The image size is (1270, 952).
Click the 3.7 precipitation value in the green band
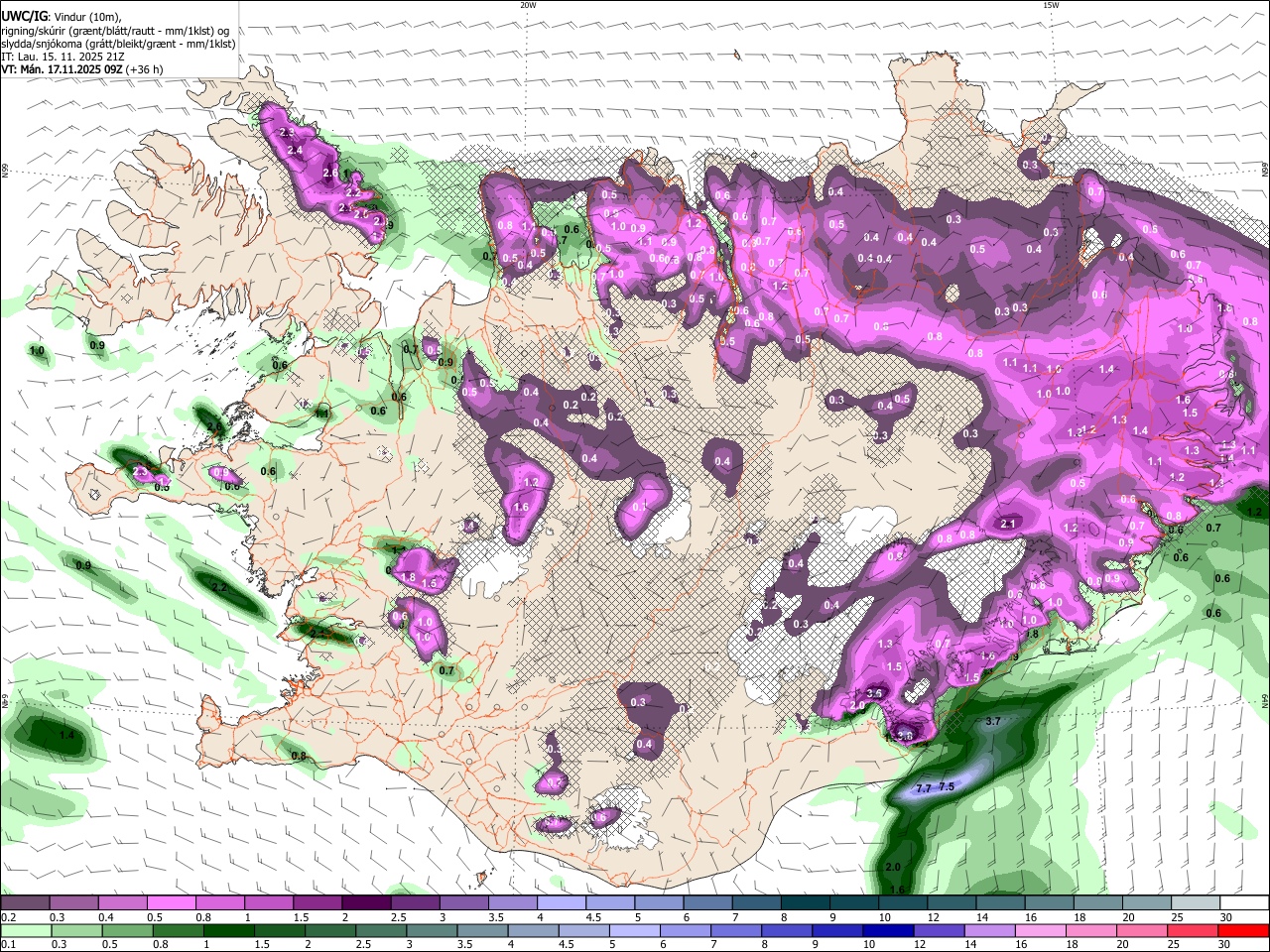(x=993, y=721)
